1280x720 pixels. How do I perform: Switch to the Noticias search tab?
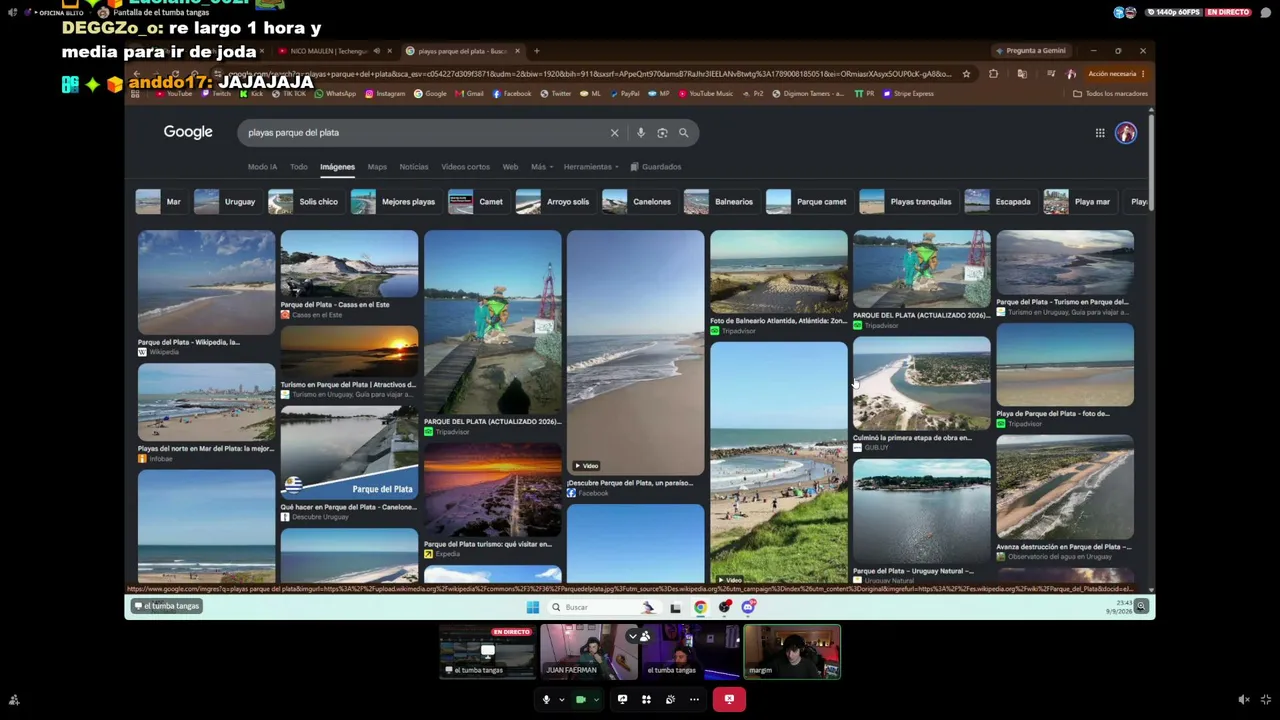414,167
